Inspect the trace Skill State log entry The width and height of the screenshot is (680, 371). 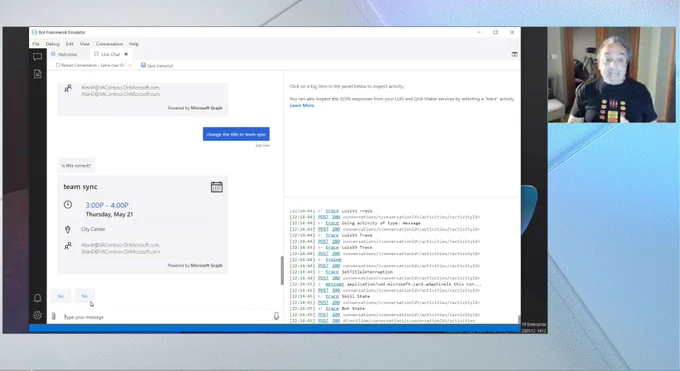pos(332,296)
